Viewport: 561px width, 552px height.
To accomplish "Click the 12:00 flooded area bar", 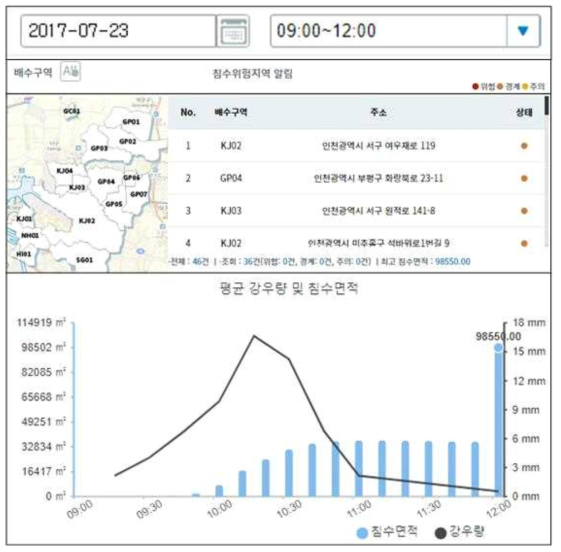I will pos(498,422).
